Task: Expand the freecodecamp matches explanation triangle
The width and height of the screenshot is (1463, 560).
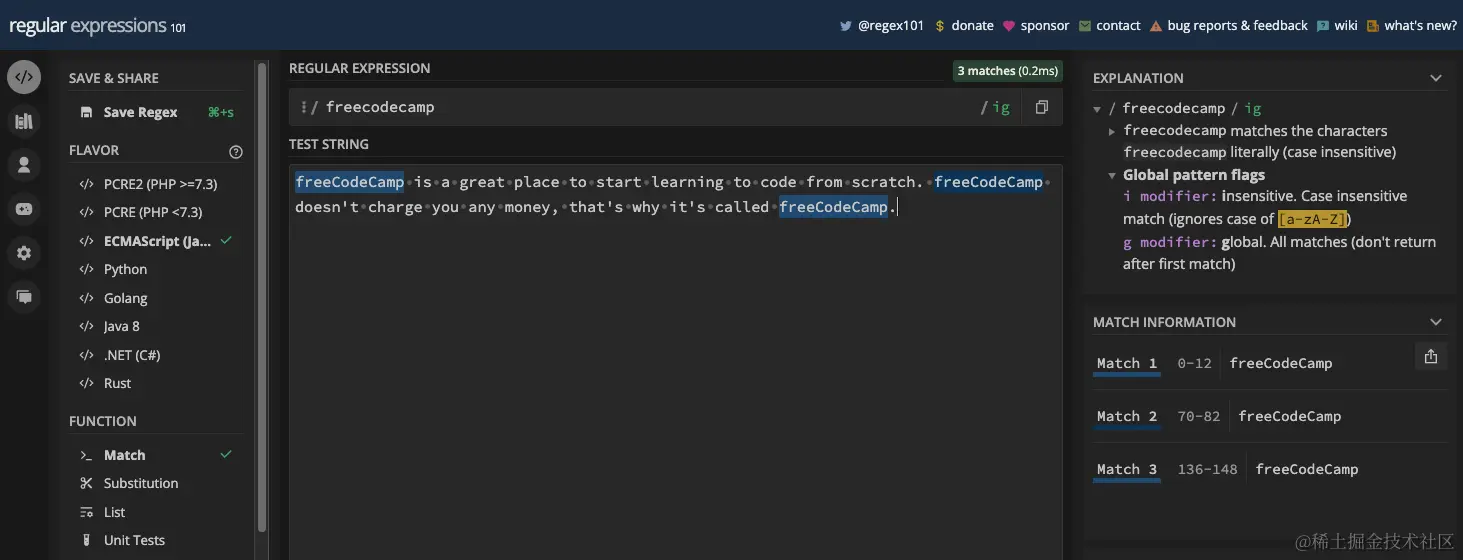Action: 1112,131
